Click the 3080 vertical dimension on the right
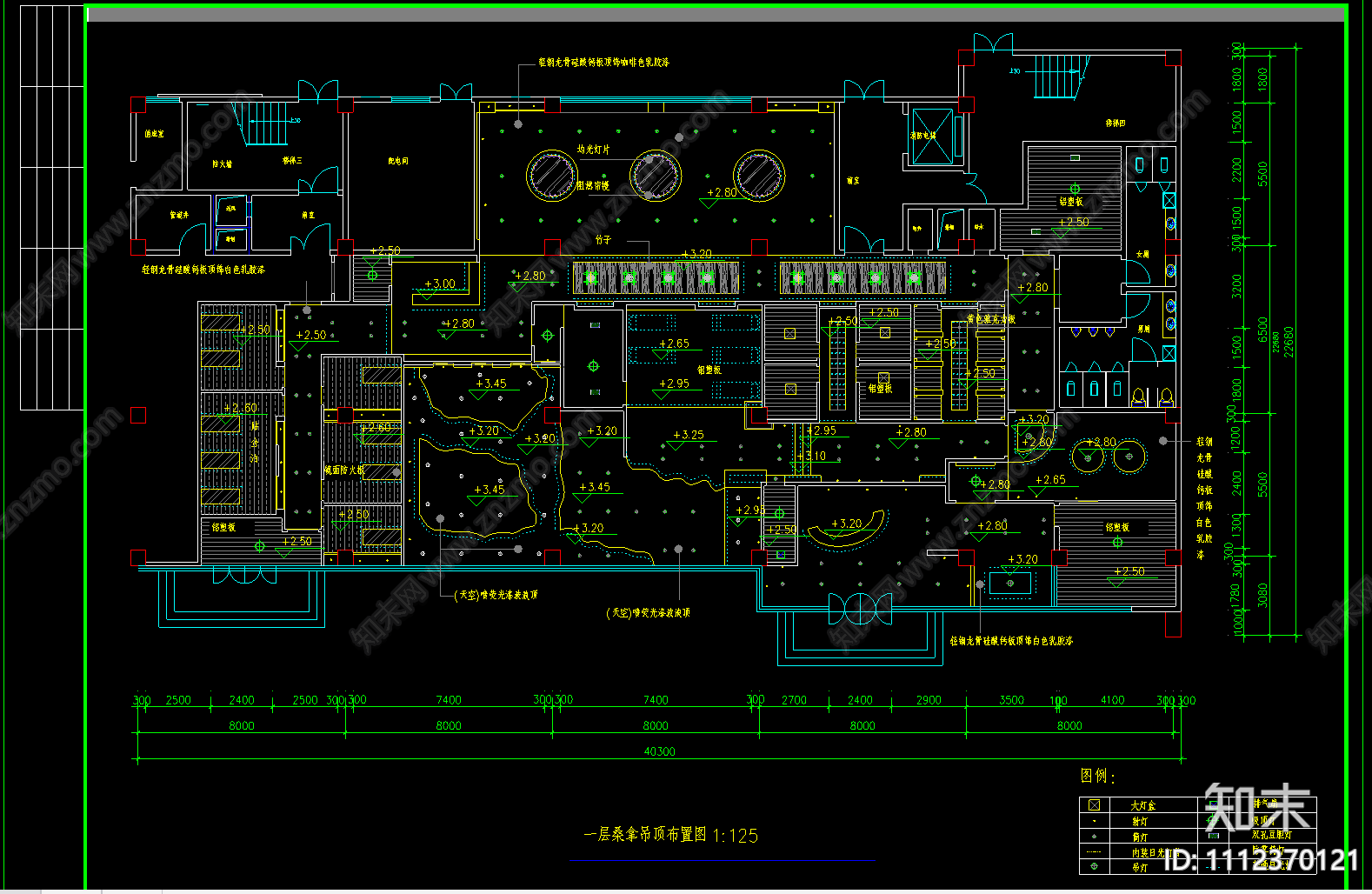Image resolution: width=1372 pixels, height=894 pixels. pyautogui.click(x=1262, y=595)
